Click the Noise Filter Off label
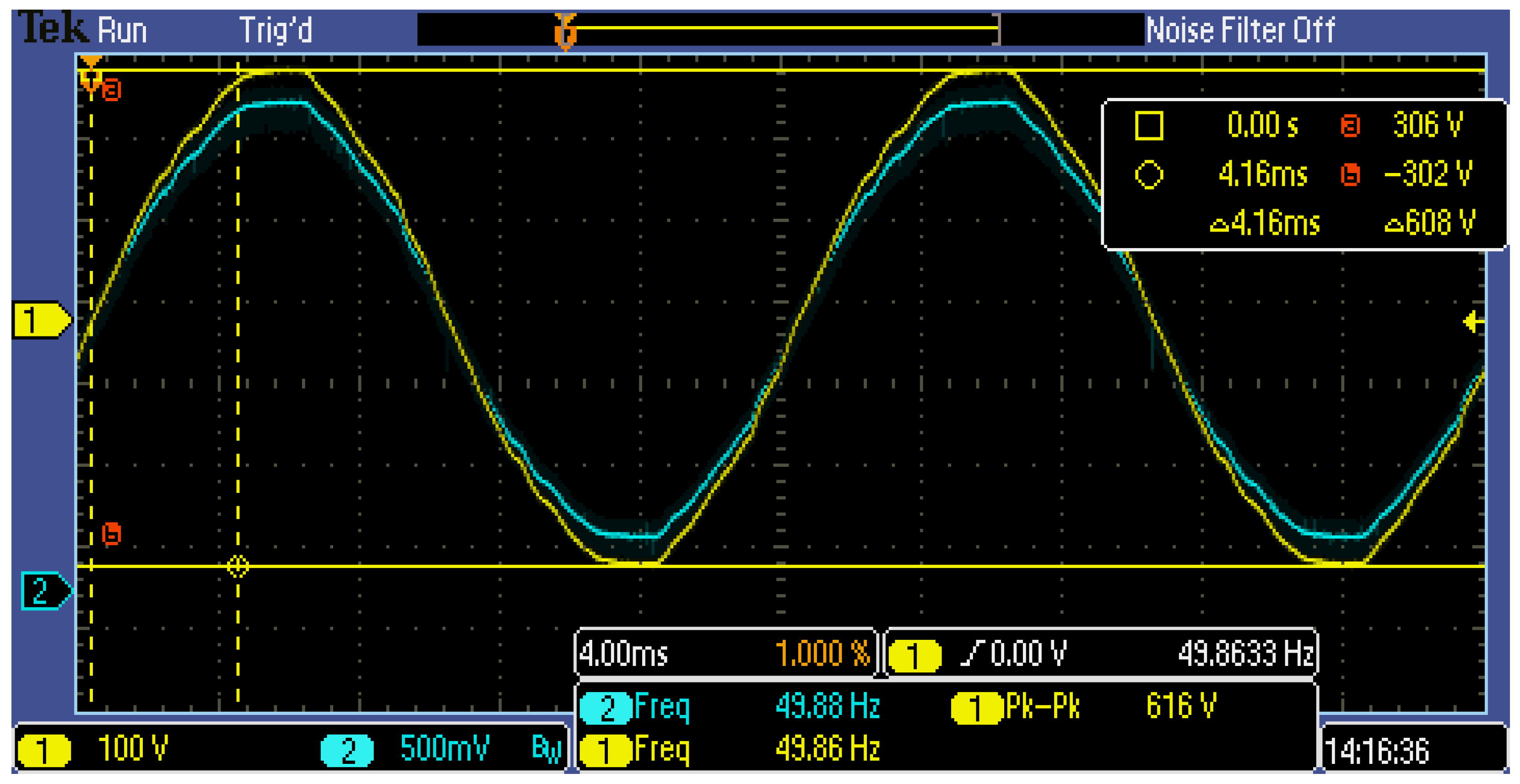 pyautogui.click(x=1240, y=29)
